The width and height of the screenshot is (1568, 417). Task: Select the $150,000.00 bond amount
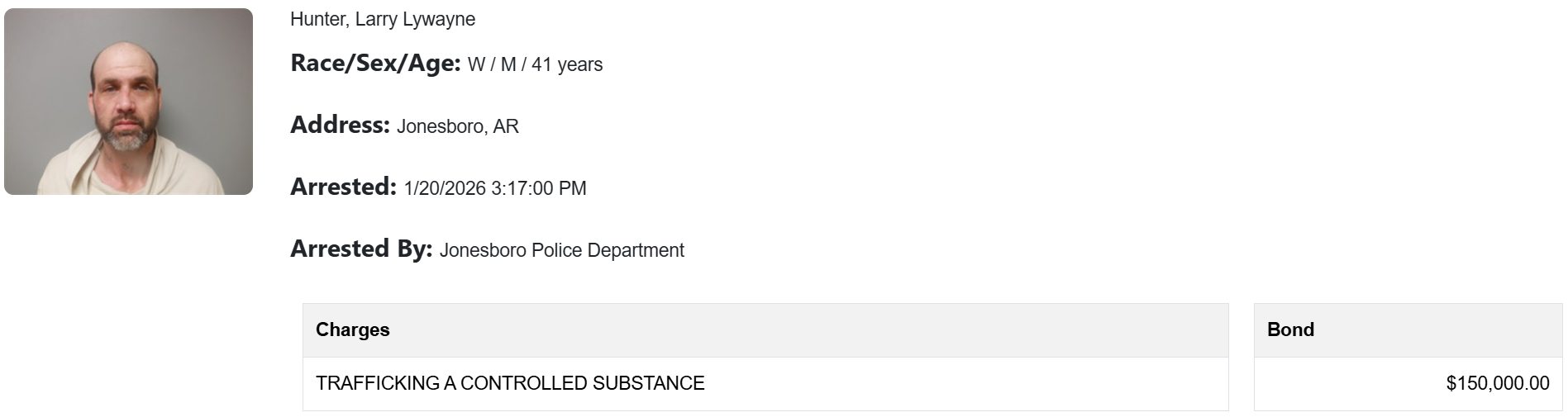coord(1498,383)
